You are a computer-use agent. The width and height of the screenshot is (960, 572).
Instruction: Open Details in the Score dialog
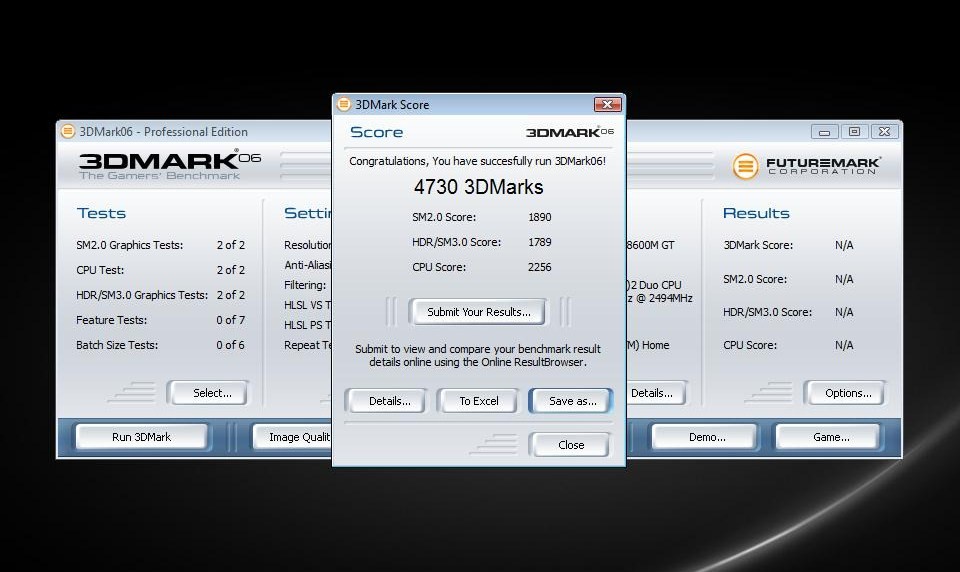(x=389, y=401)
